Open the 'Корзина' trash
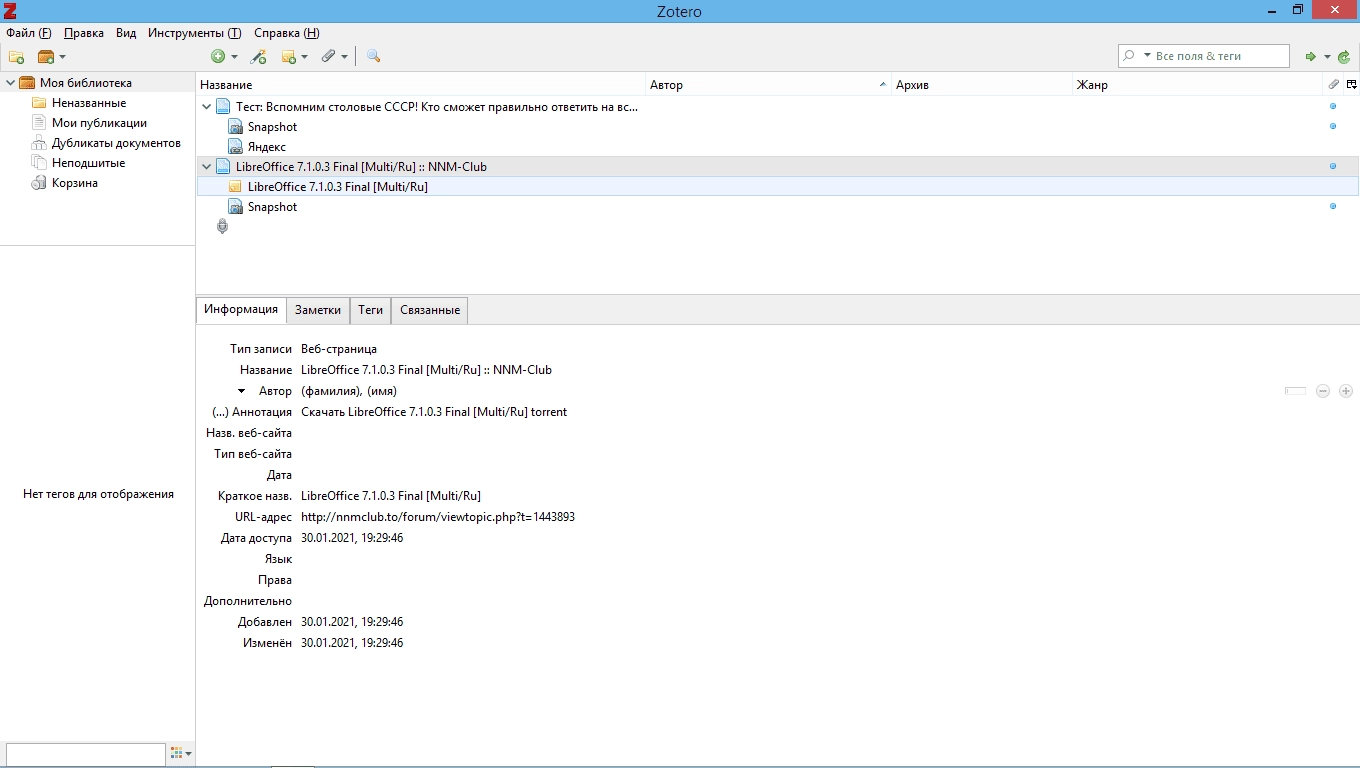The height and width of the screenshot is (768, 1360). pyautogui.click(x=75, y=183)
